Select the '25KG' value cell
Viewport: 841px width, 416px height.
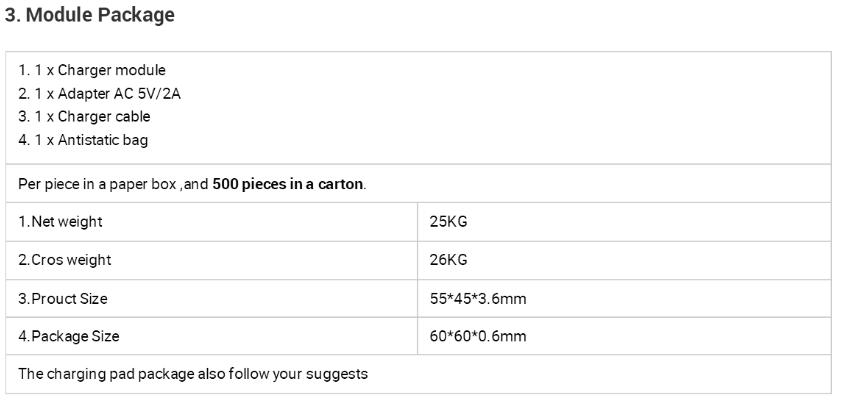pyautogui.click(x=624, y=222)
